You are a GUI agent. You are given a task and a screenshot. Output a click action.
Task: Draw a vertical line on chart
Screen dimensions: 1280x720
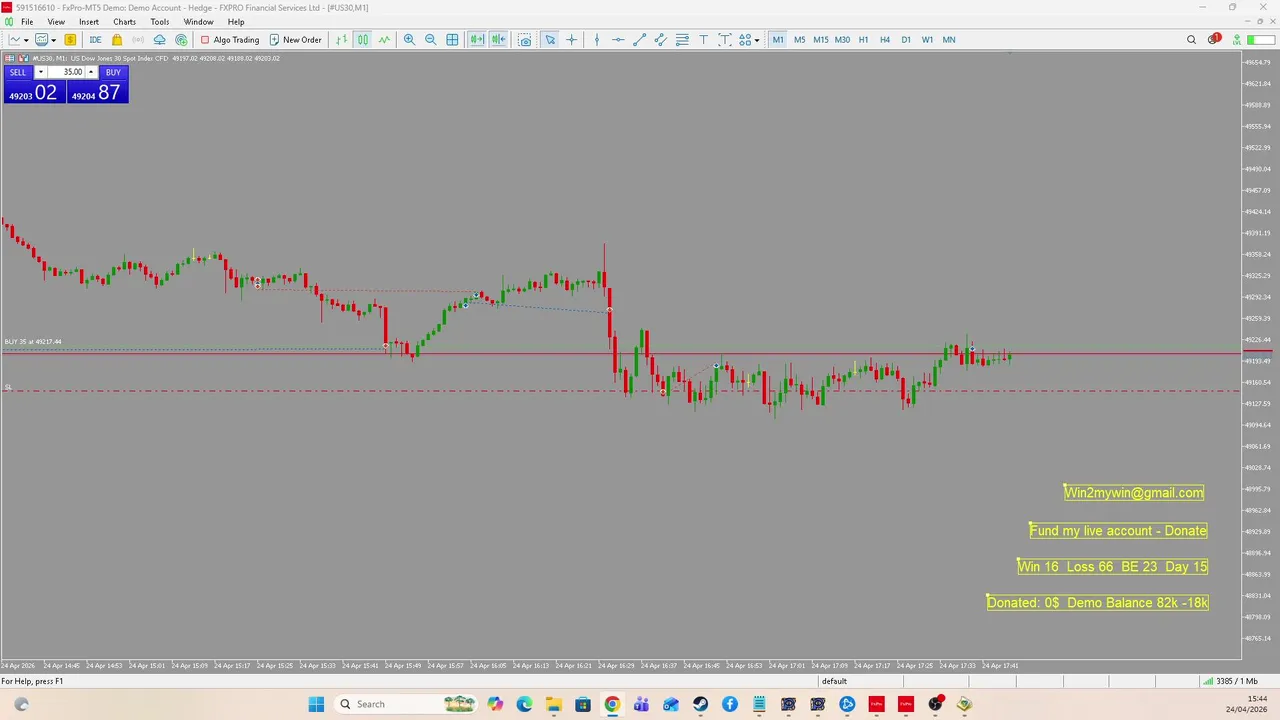pos(597,40)
